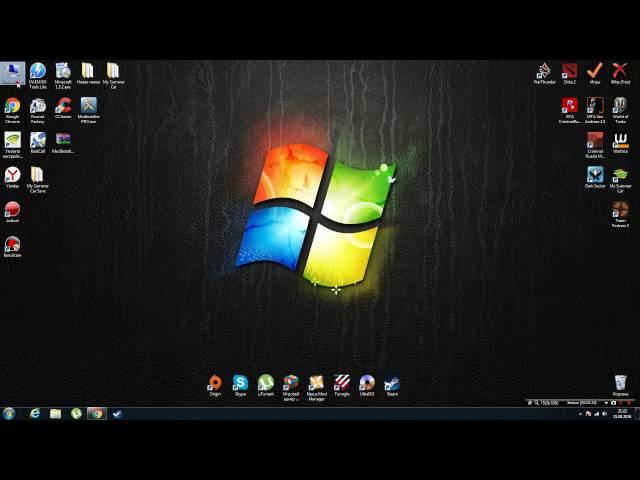Open Format Factory shortcut
Screen dimensions: 640x480
pyautogui.click(x=38, y=110)
